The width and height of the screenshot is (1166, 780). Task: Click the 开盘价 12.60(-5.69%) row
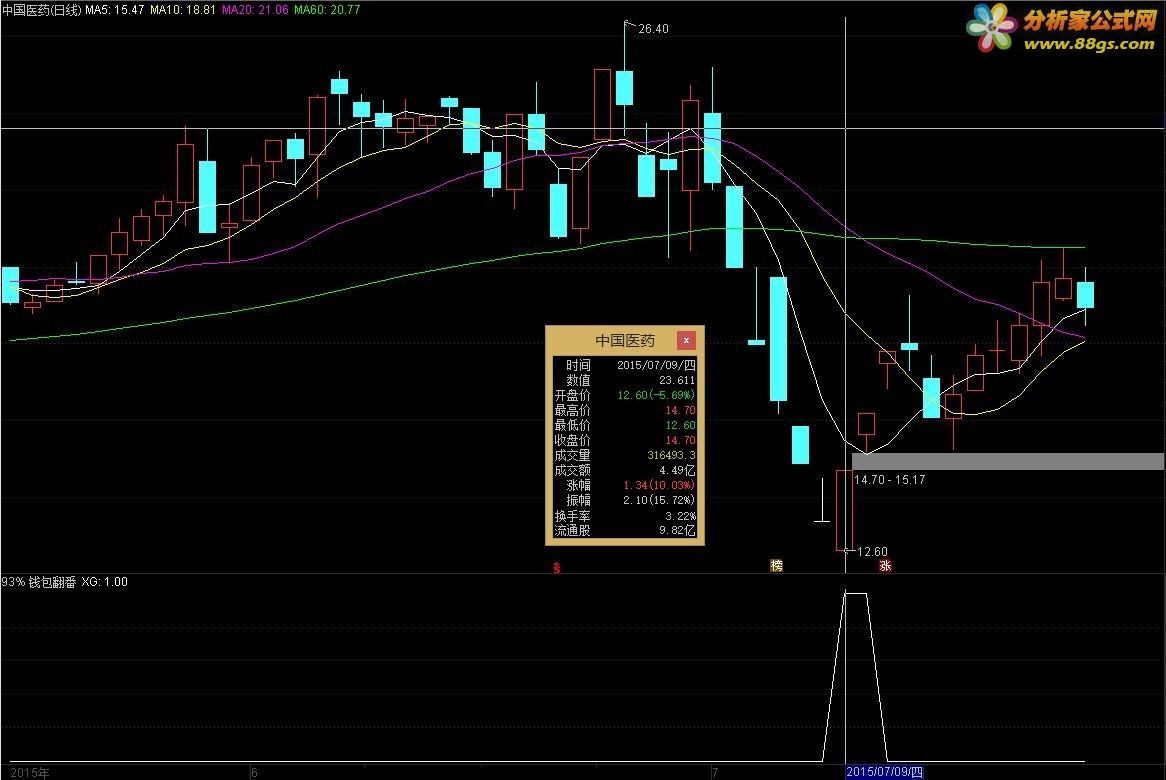625,395
